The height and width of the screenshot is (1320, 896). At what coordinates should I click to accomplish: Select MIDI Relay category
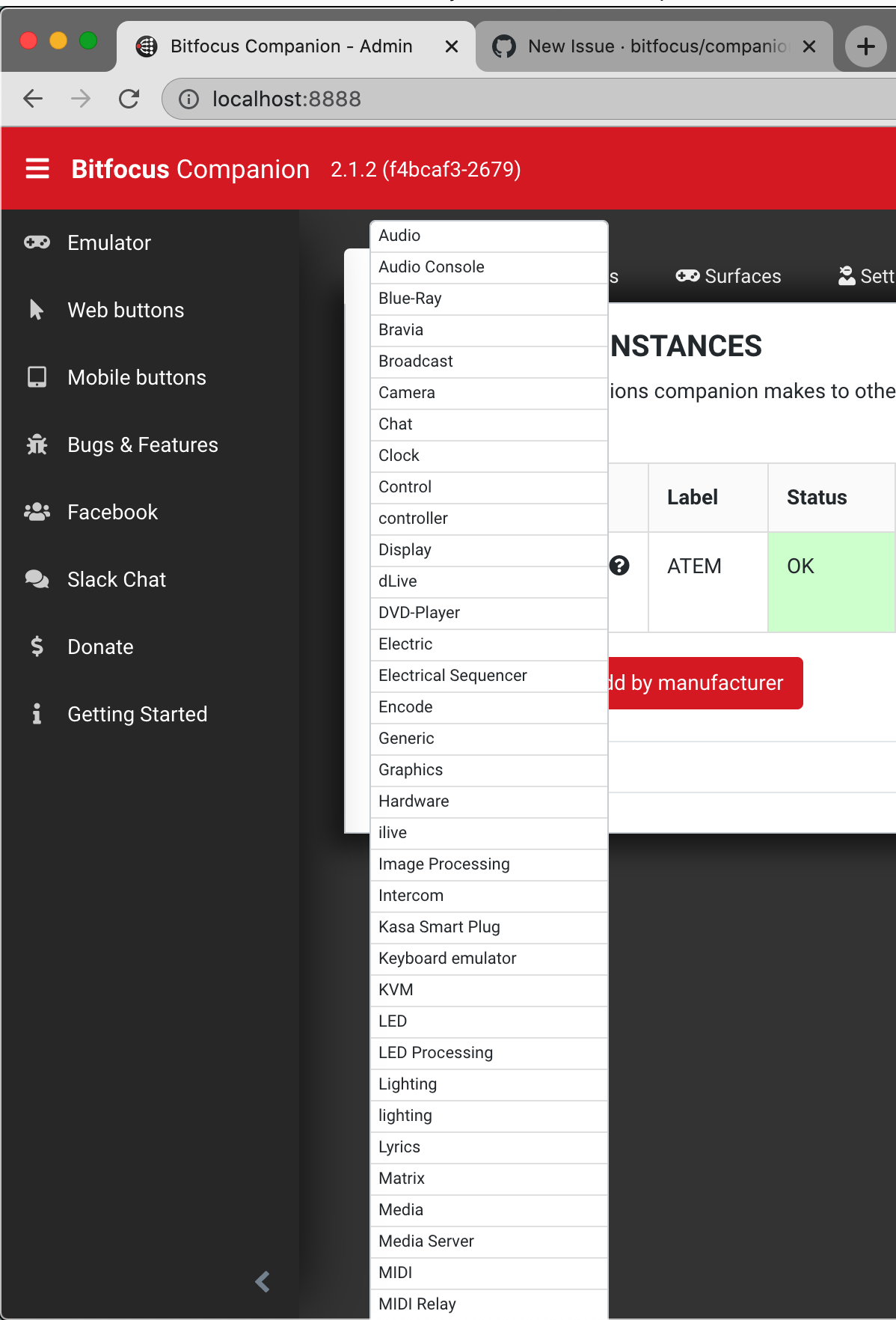click(489, 1304)
